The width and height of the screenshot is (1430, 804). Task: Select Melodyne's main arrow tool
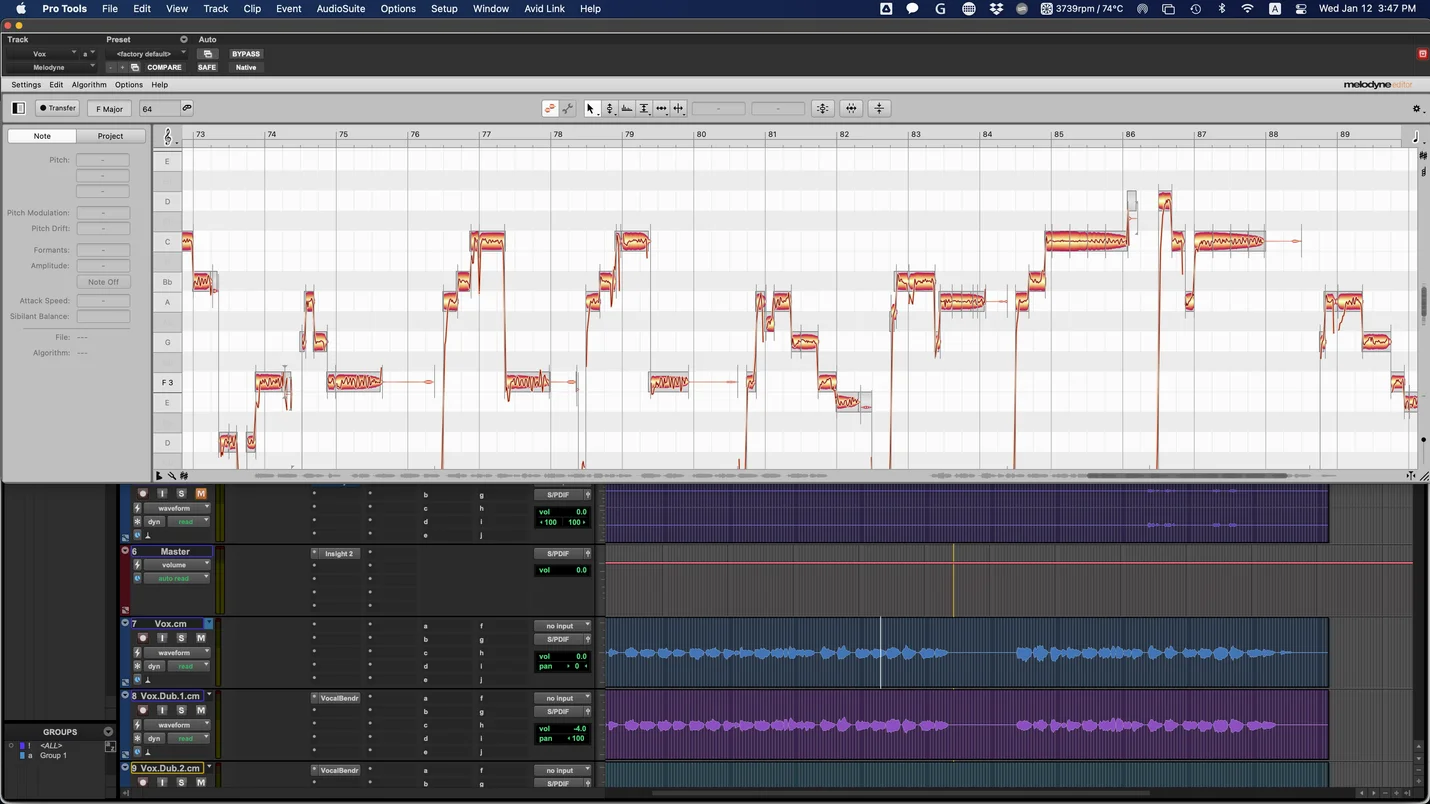(x=590, y=108)
